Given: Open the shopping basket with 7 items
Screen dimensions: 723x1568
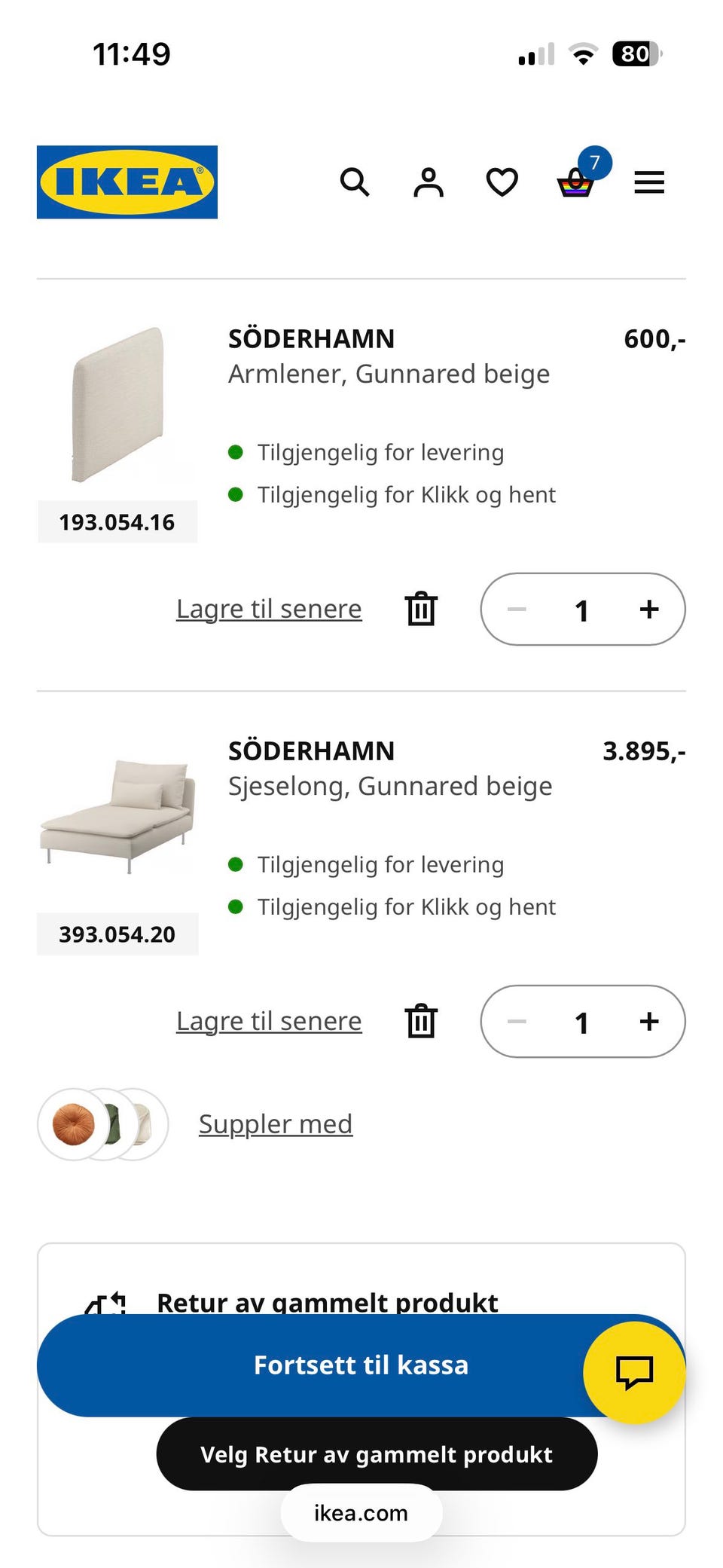Looking at the screenshot, I should click(x=576, y=182).
